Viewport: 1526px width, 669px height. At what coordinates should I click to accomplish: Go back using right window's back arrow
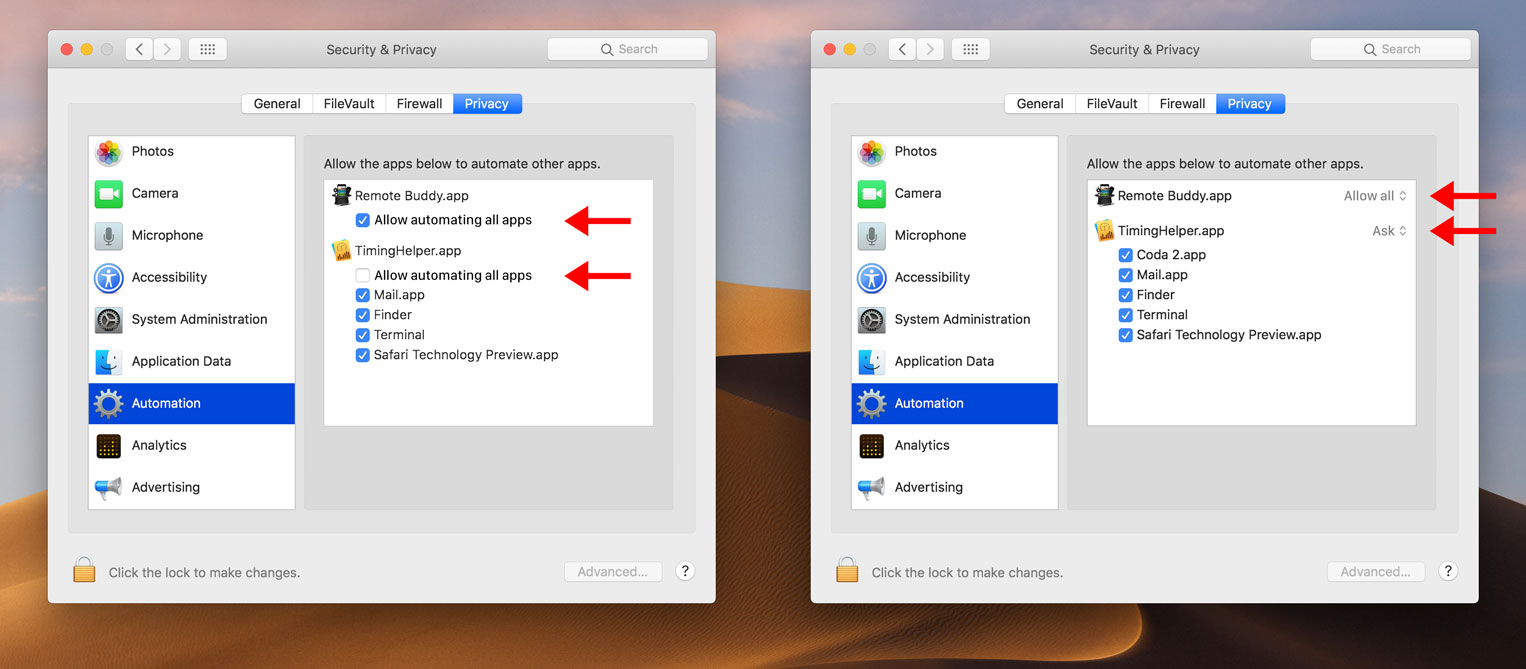[902, 49]
